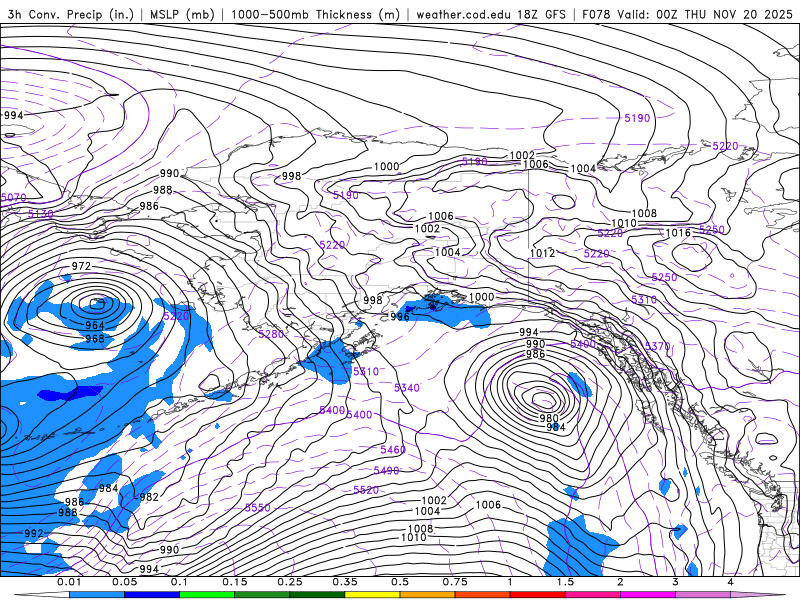This screenshot has width=800, height=600.
Task: Click the yellow 0.35–0.5 legend swatch
Action: point(372,595)
